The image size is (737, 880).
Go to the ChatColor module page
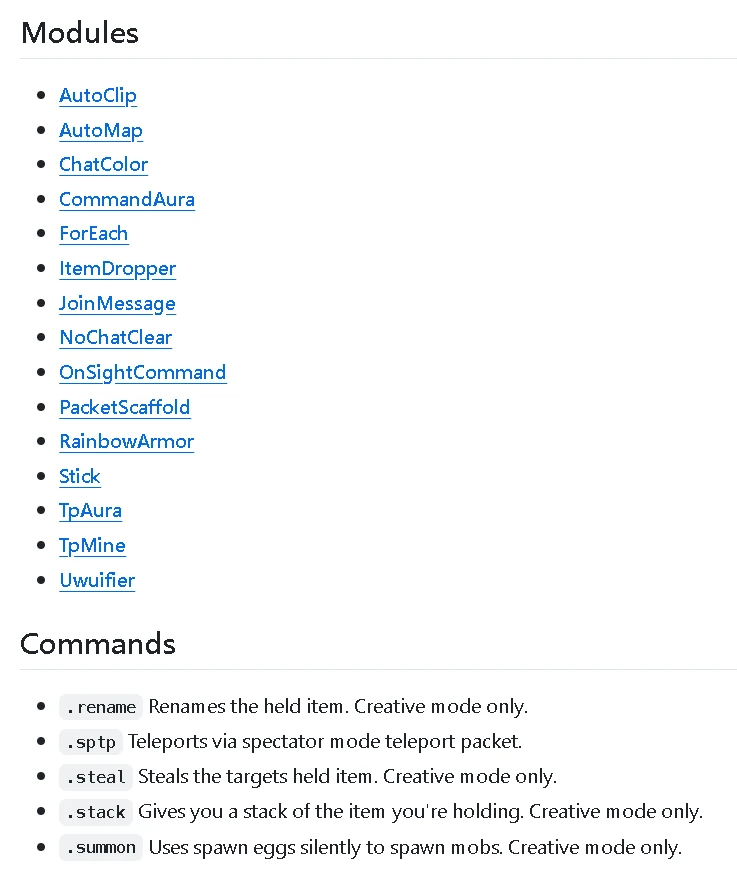click(x=103, y=164)
